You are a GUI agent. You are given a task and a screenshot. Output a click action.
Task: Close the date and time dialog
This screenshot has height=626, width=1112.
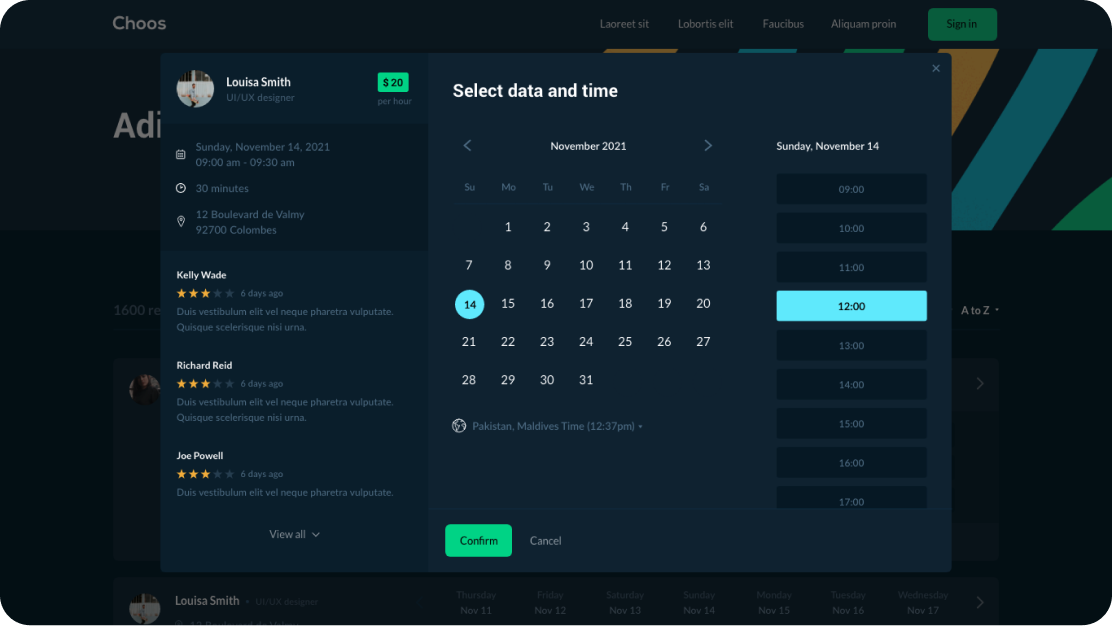click(936, 69)
